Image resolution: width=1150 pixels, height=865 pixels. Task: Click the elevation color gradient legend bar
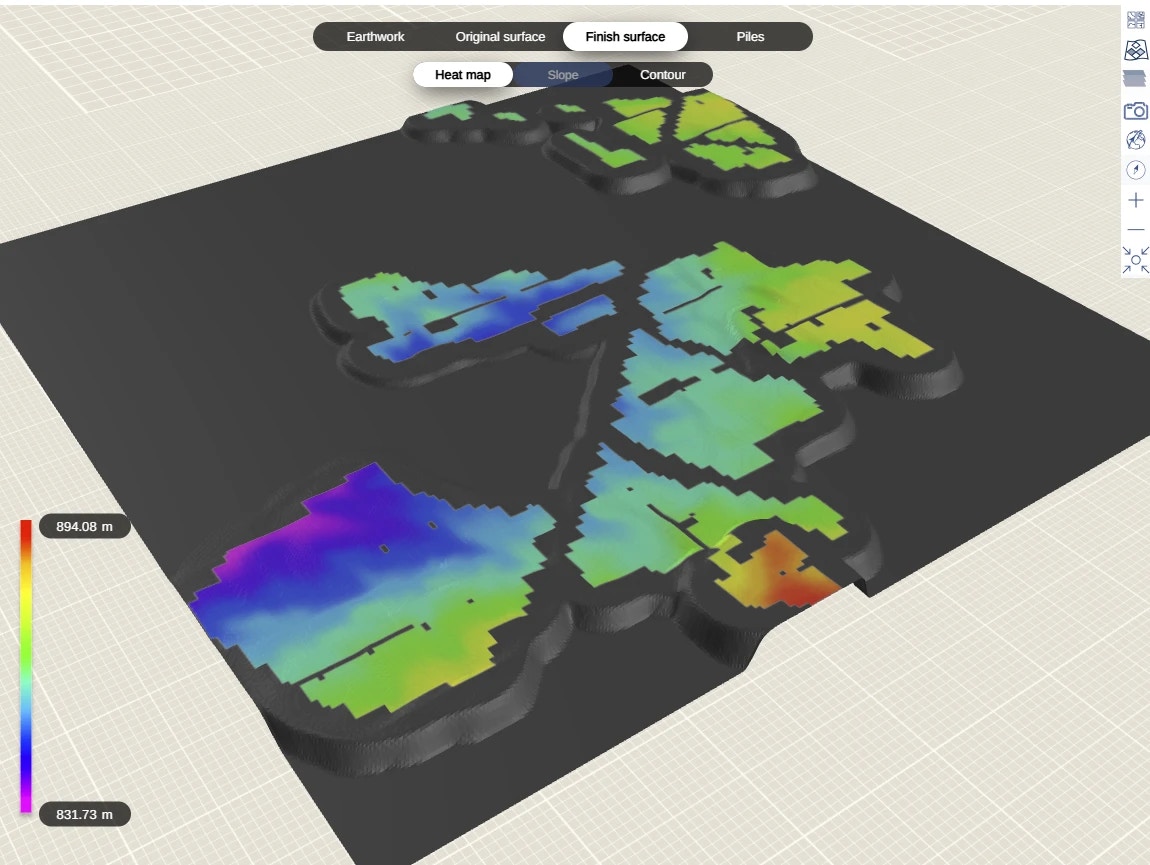26,666
